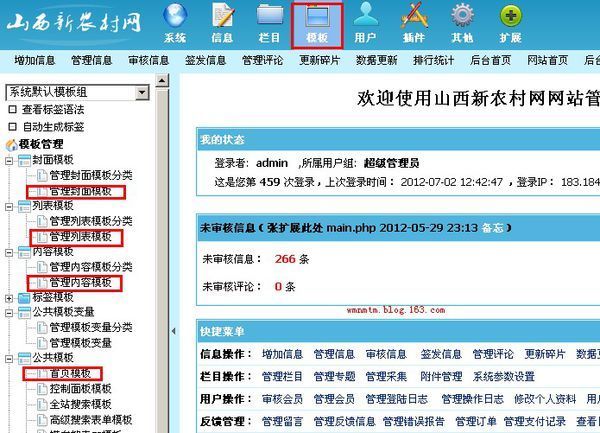Click page icon beside 管理封面模板分类

pos(42,176)
